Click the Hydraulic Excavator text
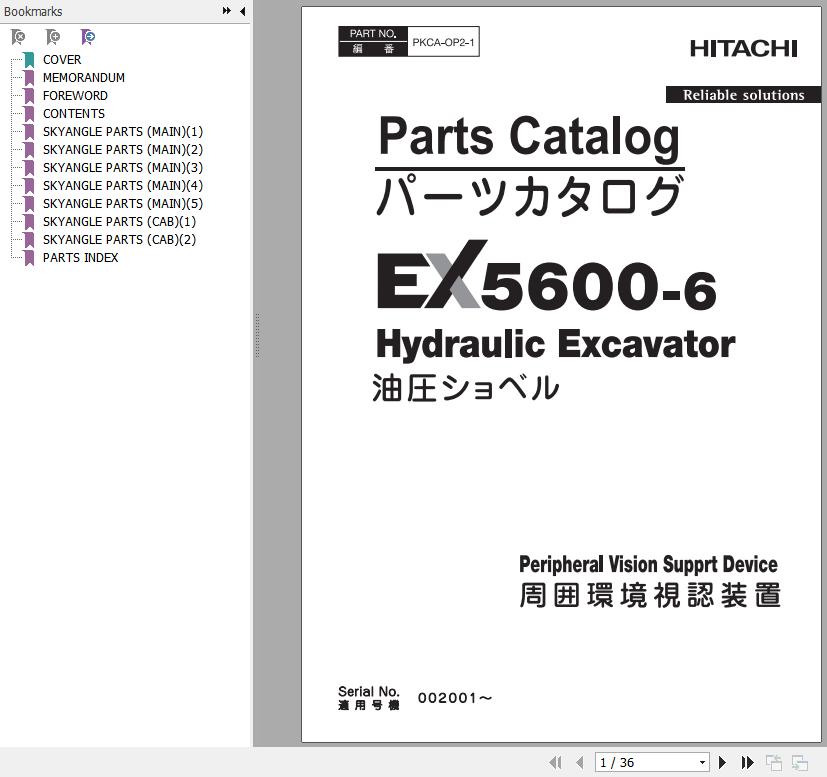The width and height of the screenshot is (827, 777). click(555, 344)
